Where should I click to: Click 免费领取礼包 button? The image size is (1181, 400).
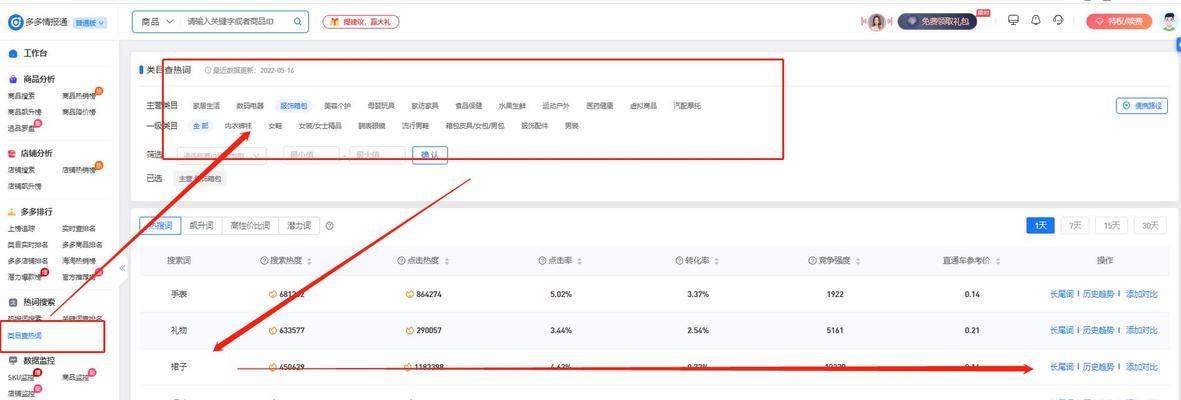(x=937, y=22)
